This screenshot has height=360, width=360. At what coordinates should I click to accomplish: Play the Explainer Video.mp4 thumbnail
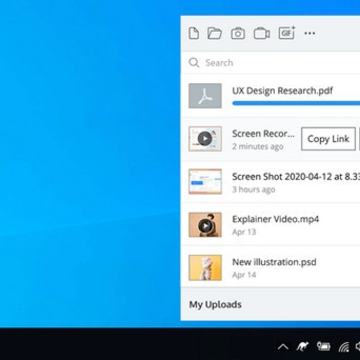point(205,225)
